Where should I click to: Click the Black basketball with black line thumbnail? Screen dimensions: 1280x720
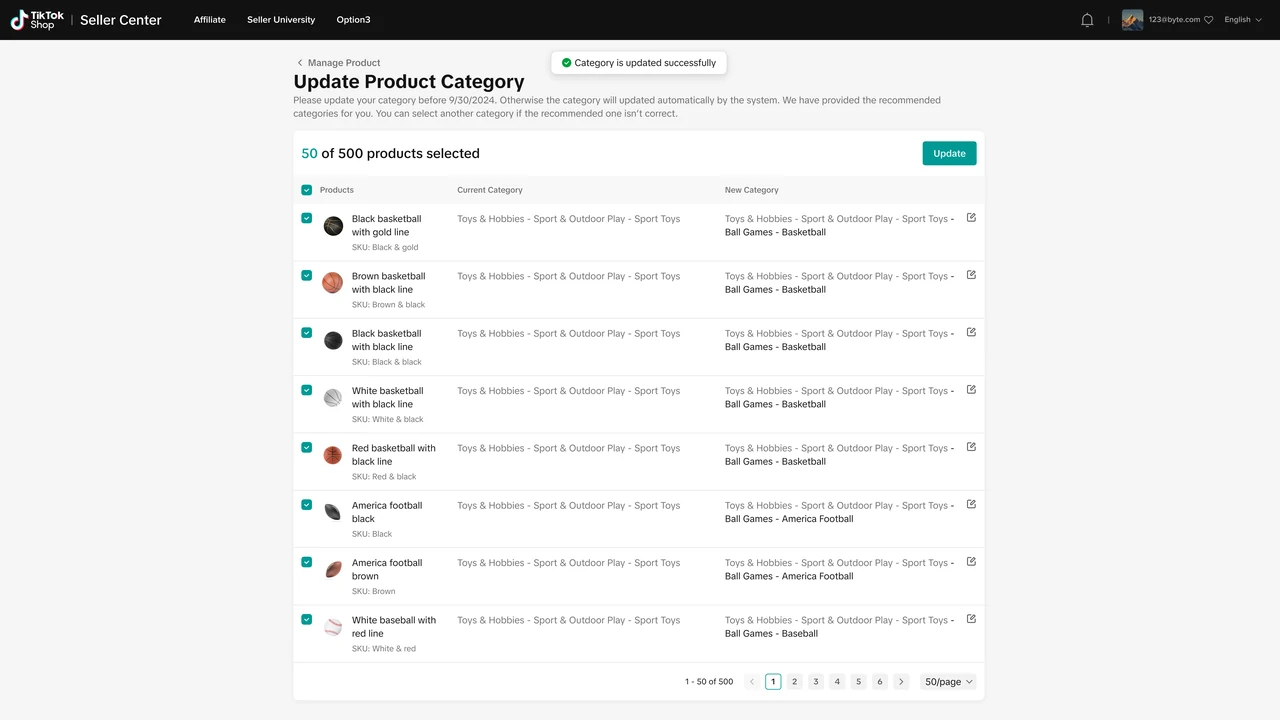(x=333, y=341)
